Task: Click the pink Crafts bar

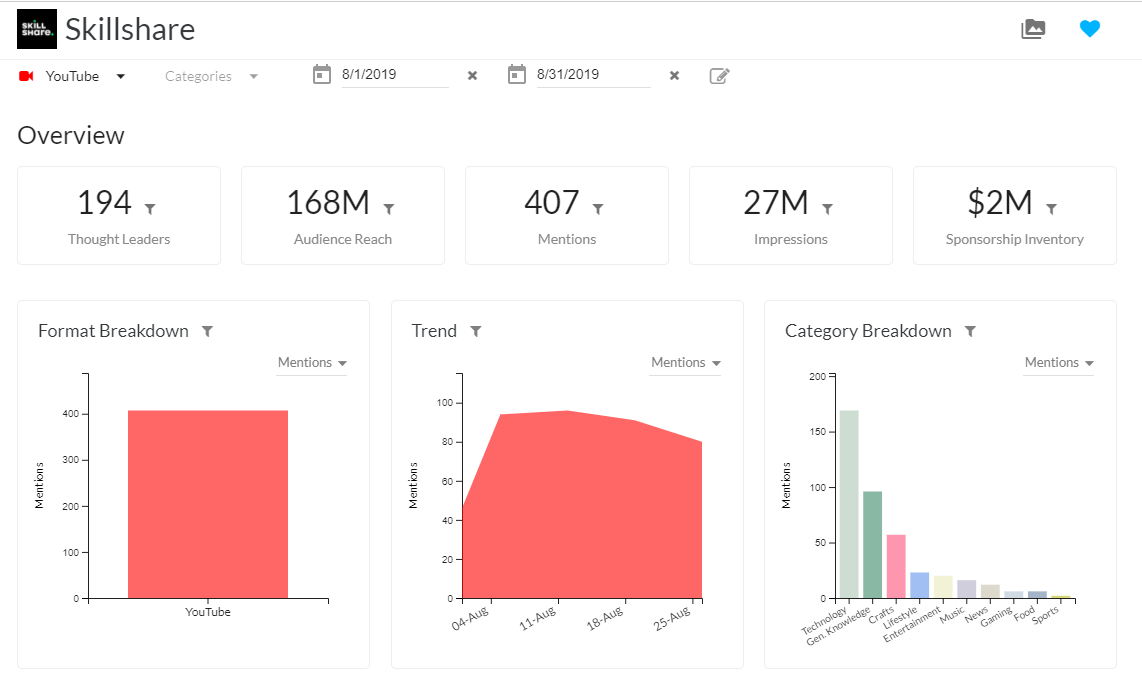Action: click(x=896, y=567)
